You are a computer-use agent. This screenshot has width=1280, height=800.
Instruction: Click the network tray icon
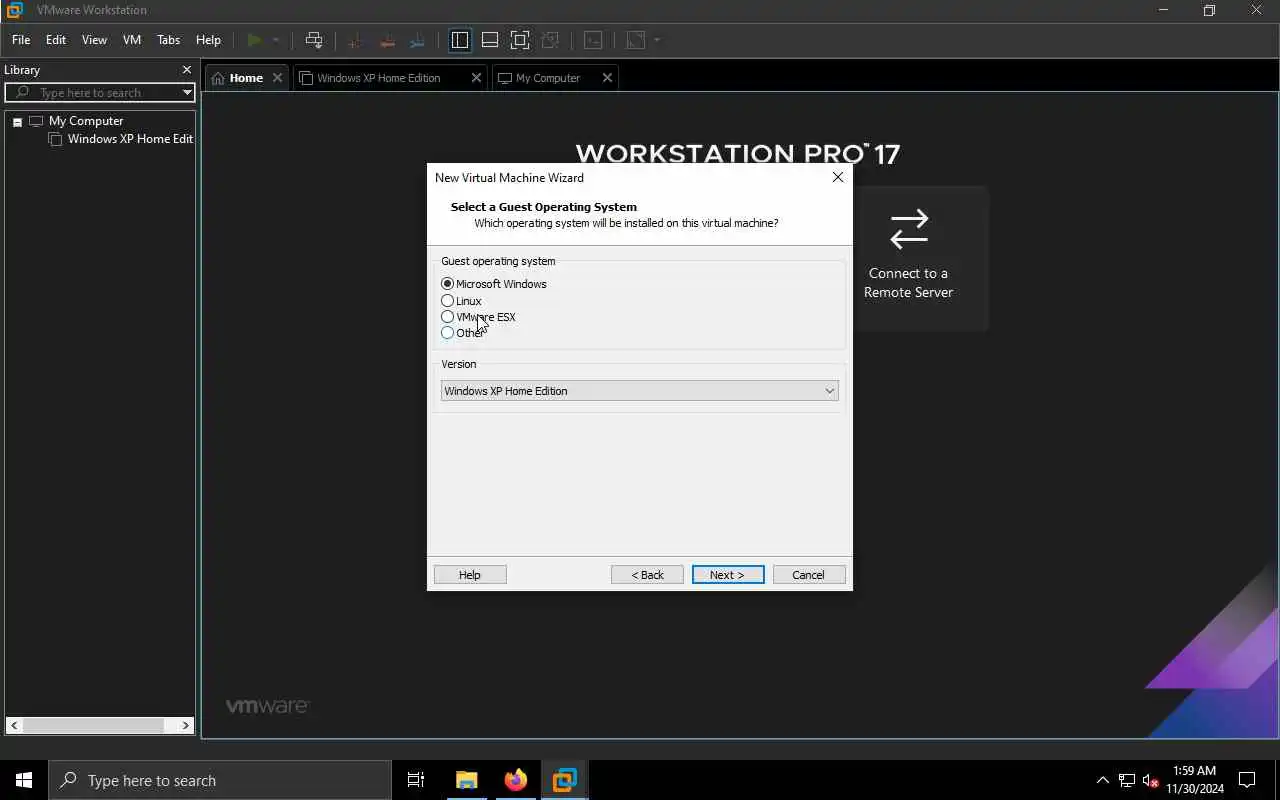[x=1127, y=780]
